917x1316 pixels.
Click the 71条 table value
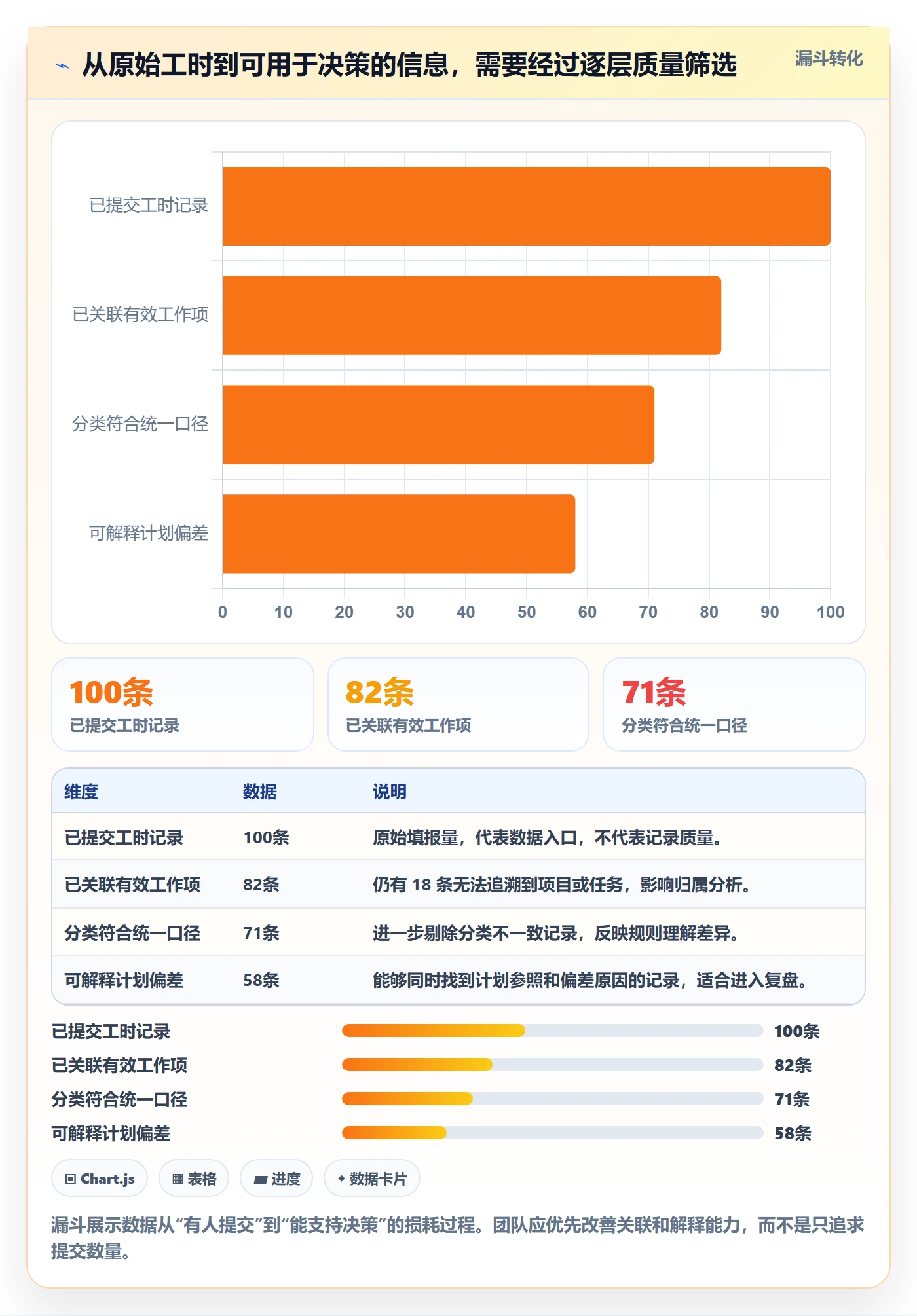tap(261, 933)
